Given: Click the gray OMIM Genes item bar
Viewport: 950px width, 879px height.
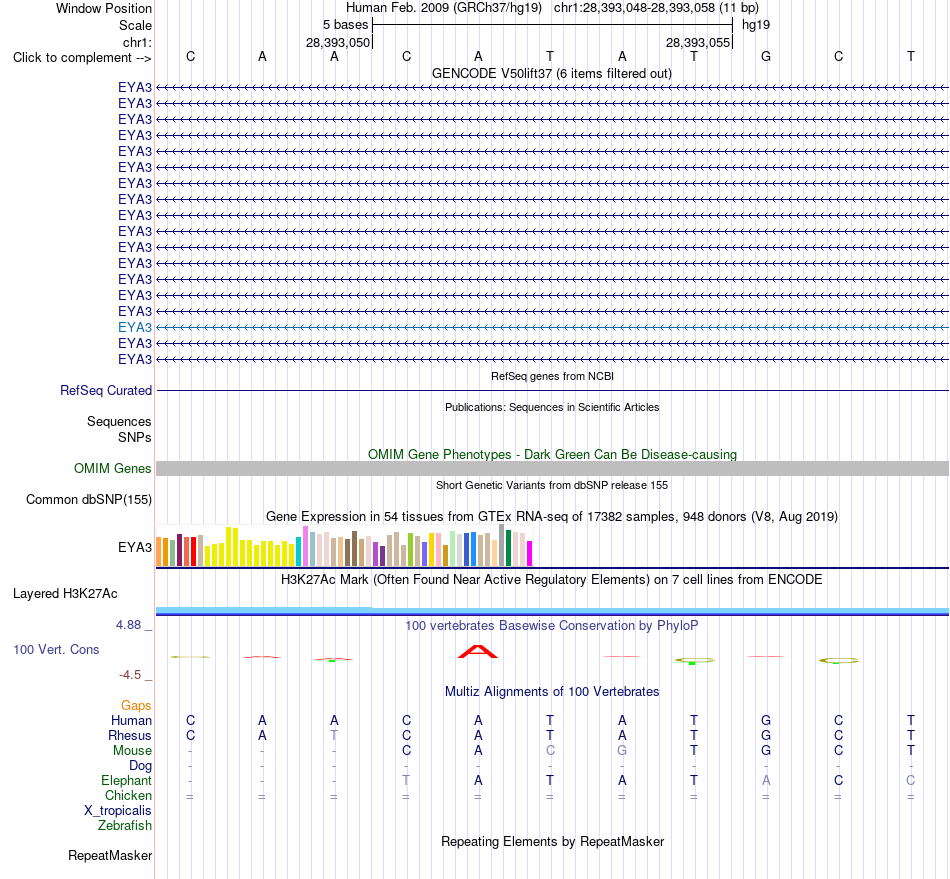Looking at the screenshot, I should (x=552, y=468).
